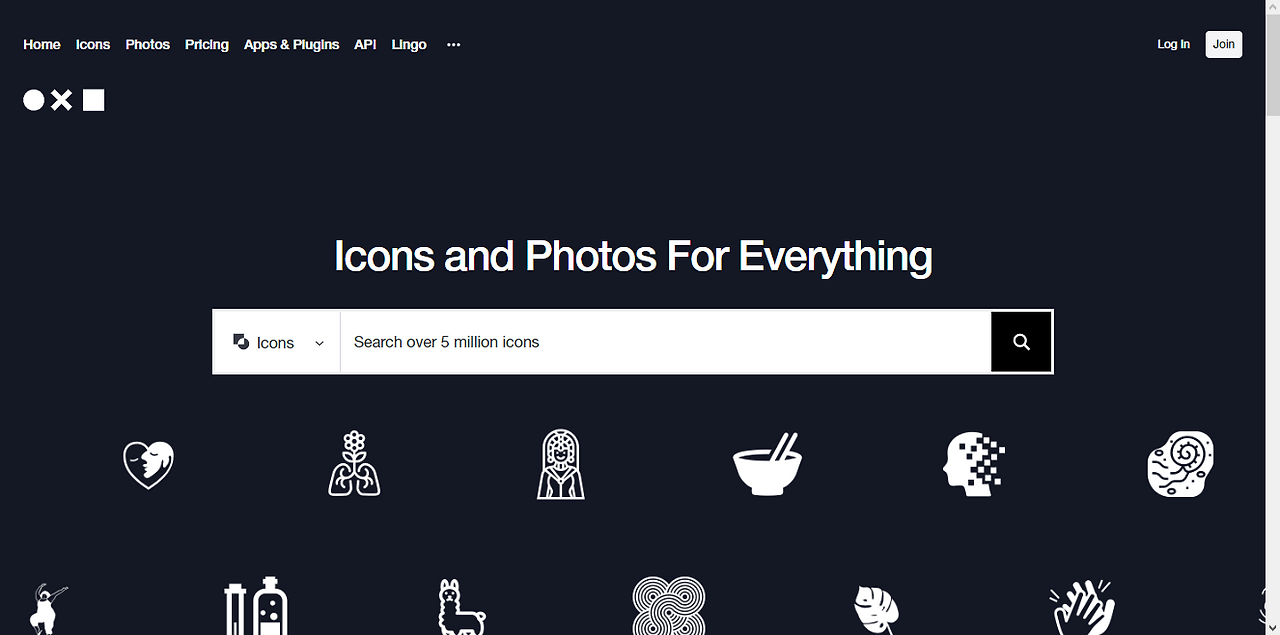The height and width of the screenshot is (635, 1280).
Task: Open the concentric circles pattern icon
Action: (x=669, y=606)
